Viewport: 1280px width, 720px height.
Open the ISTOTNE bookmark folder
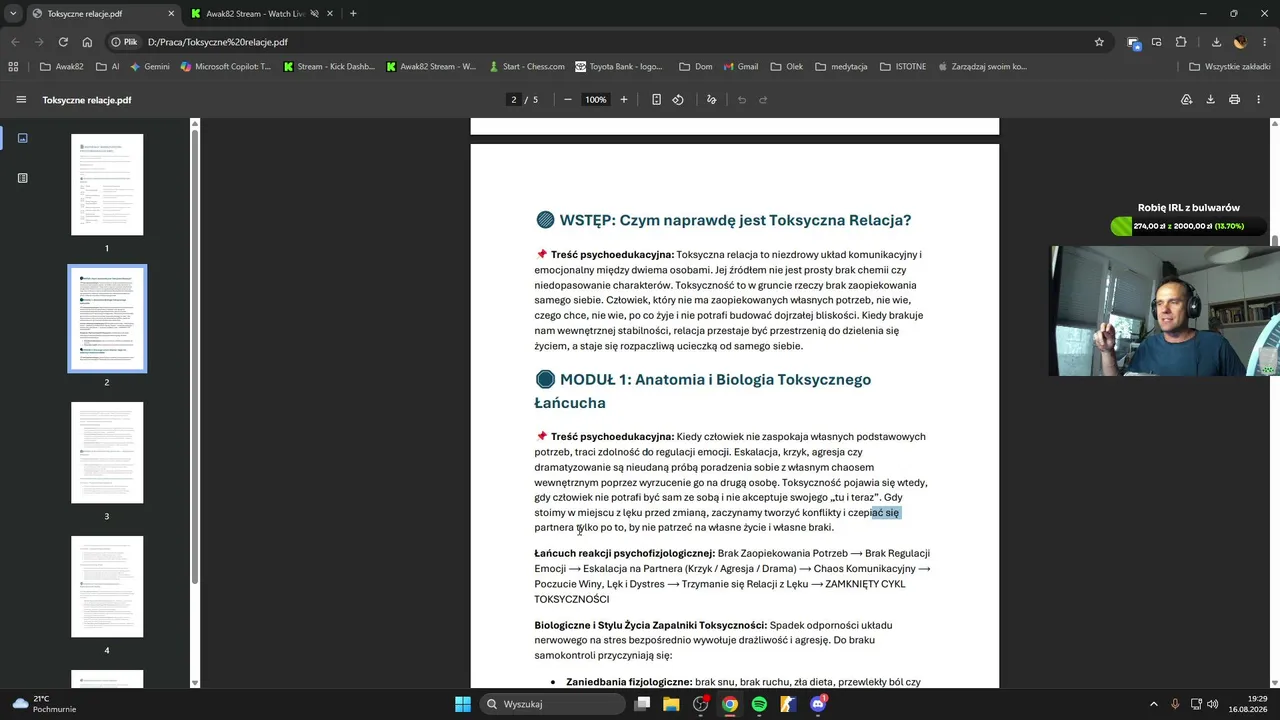pyautogui.click(x=903, y=67)
